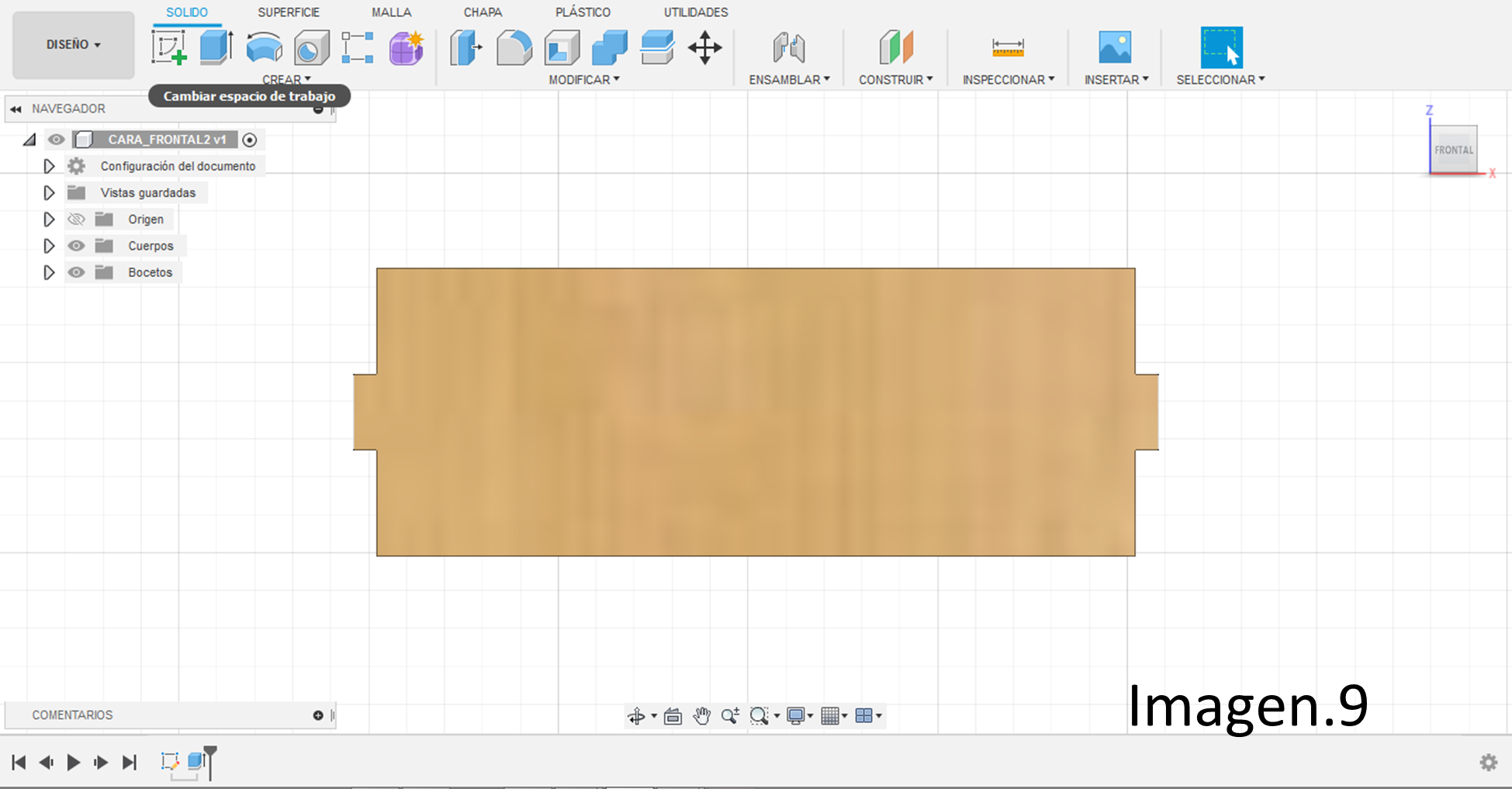The height and width of the screenshot is (789, 1512).
Task: Play forward in the design history timeline
Action: coord(73,762)
